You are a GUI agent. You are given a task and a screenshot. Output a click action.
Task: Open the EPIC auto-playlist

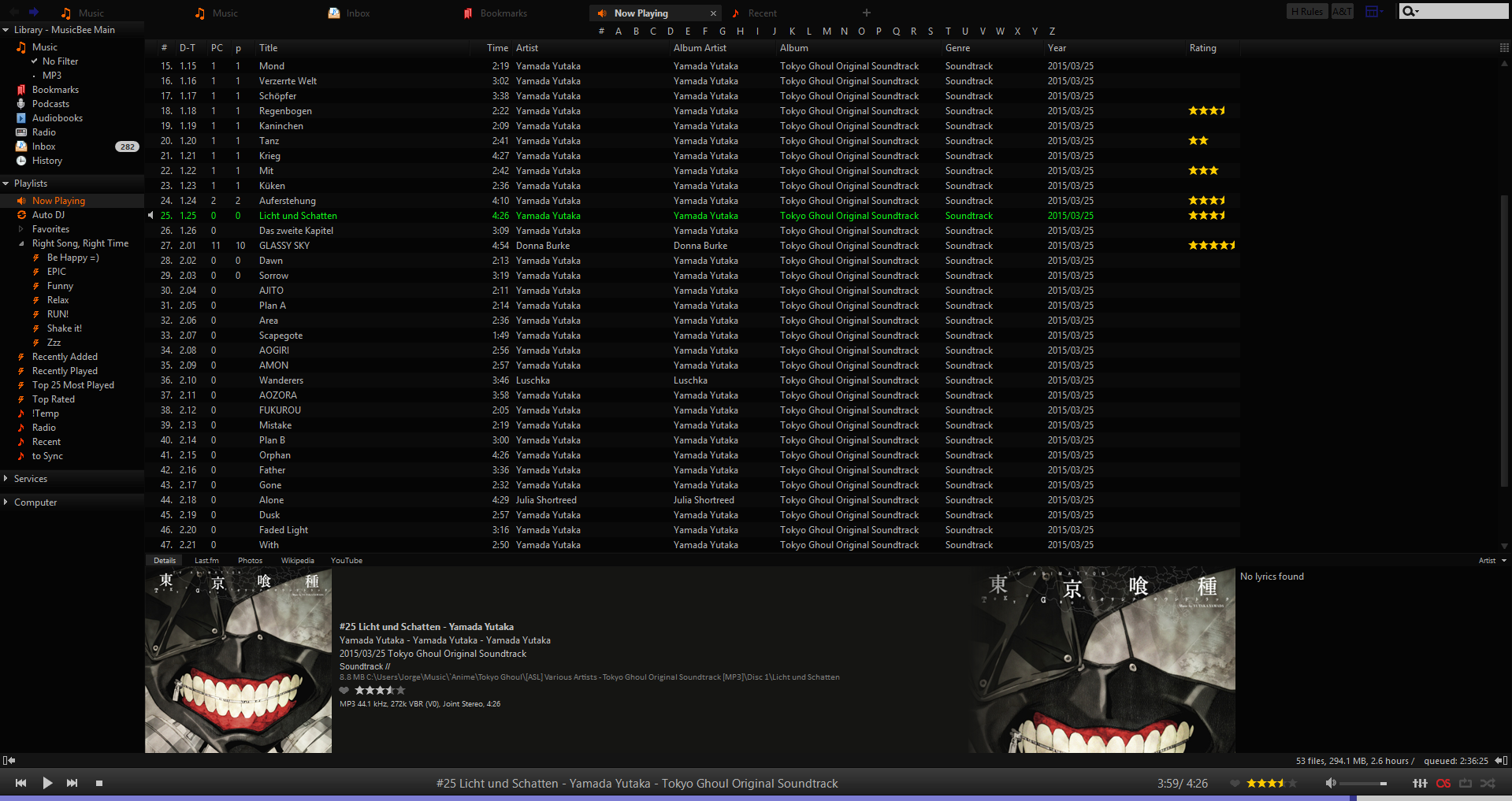tap(56, 272)
